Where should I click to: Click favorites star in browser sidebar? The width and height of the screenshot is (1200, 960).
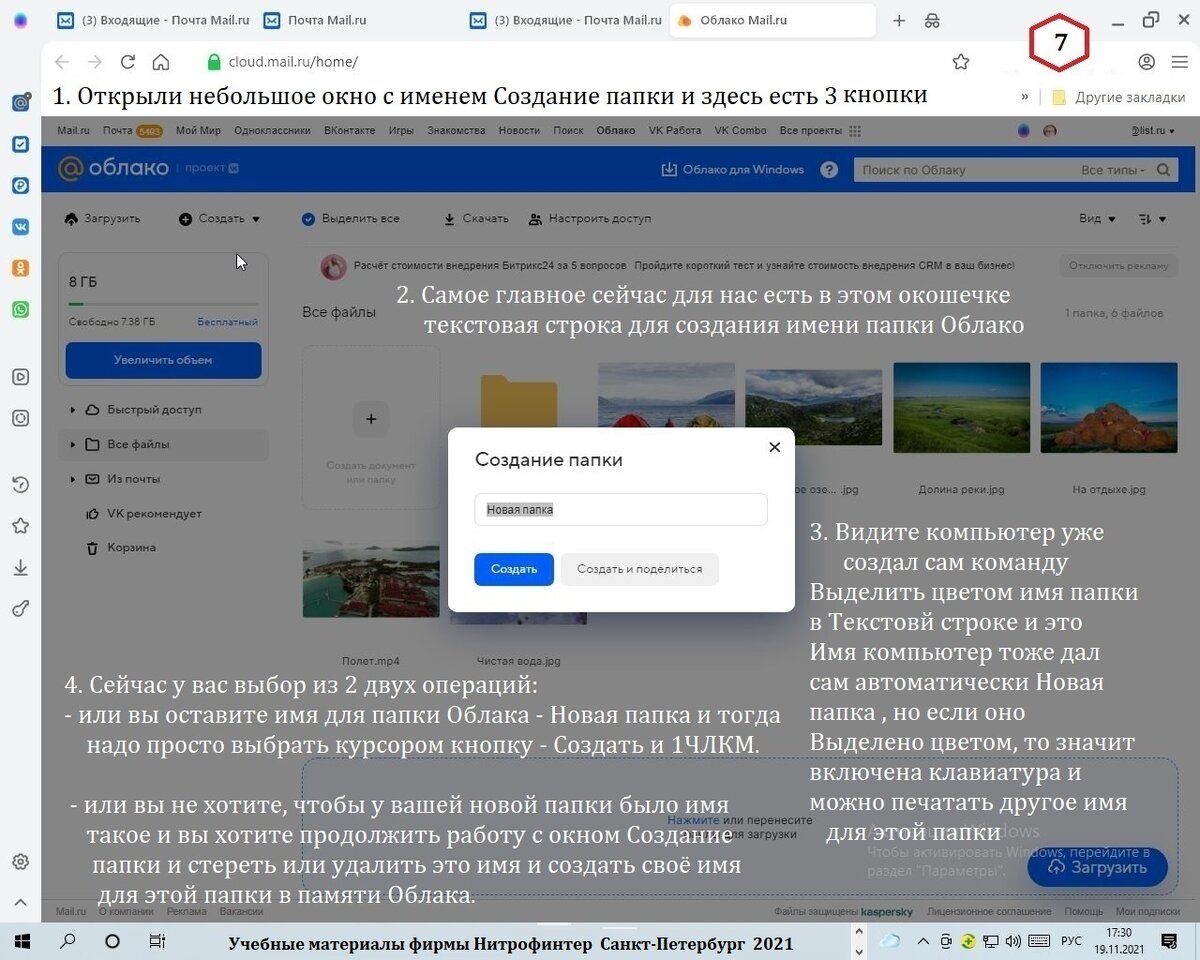[x=20, y=526]
